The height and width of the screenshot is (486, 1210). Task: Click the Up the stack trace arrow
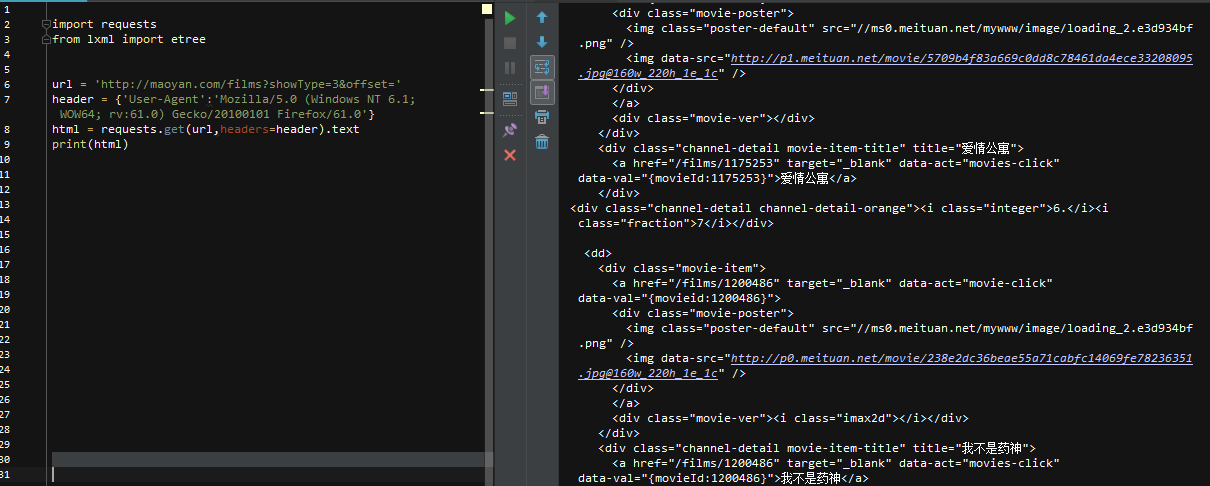[542, 17]
